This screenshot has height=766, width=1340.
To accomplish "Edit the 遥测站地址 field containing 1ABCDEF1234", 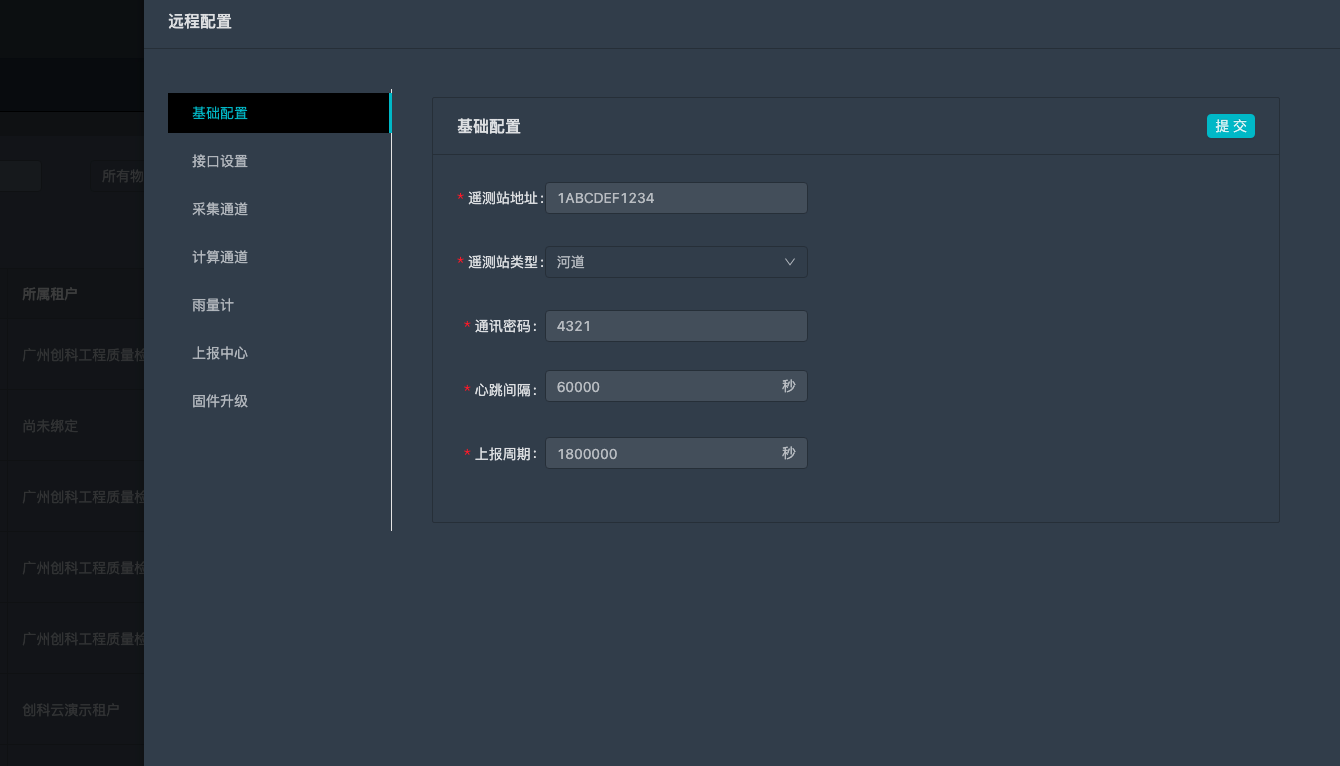I will 676,197.
